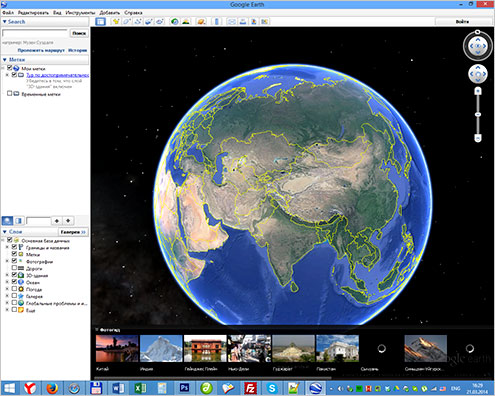495x396 pixels.
Task: Click the Поиск search button
Action: tap(79, 33)
